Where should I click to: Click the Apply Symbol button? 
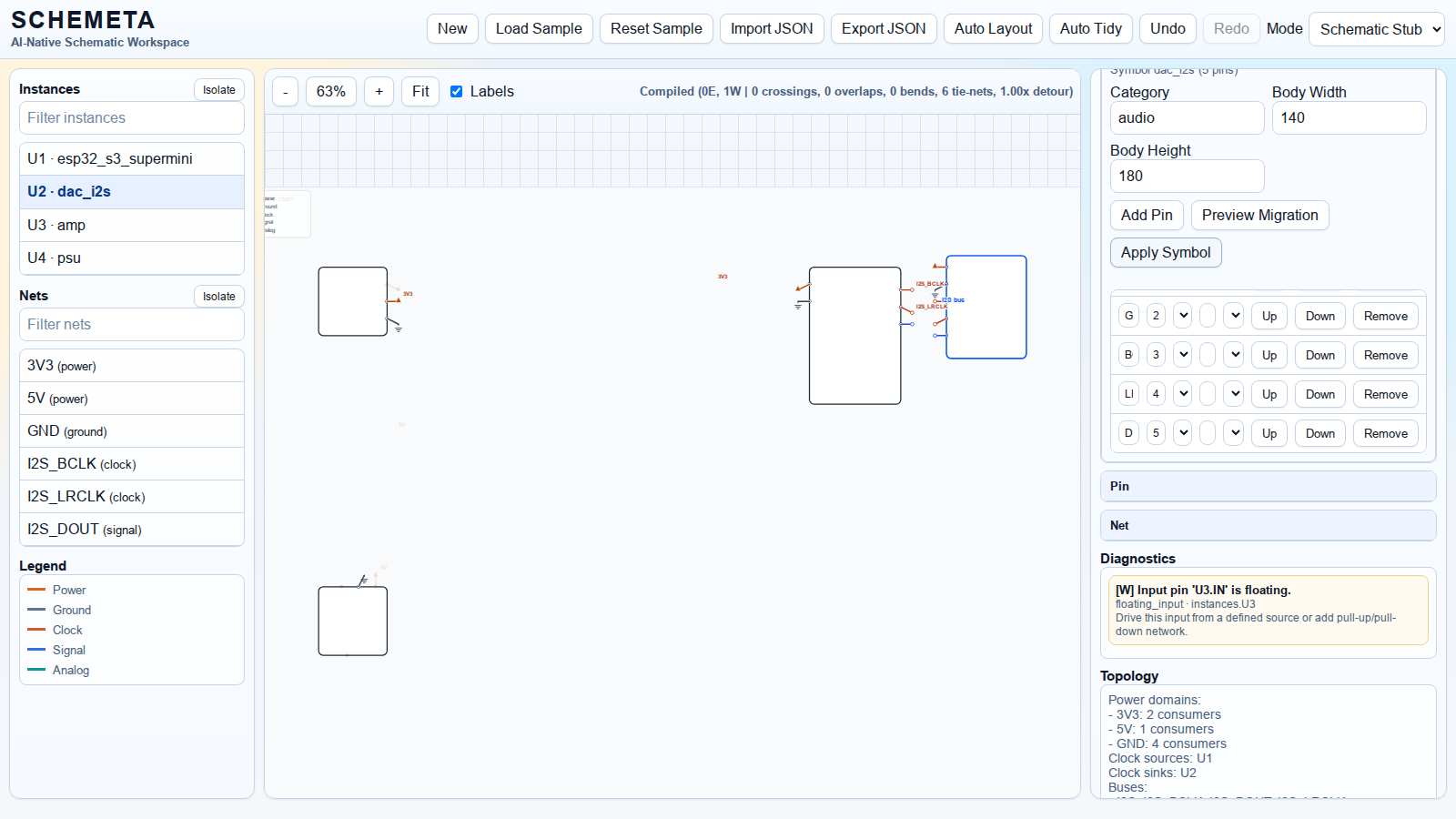[1165, 253]
